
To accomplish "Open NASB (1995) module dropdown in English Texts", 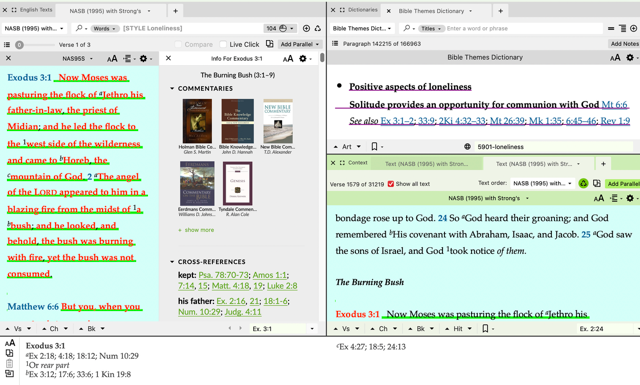I will click(x=34, y=28).
